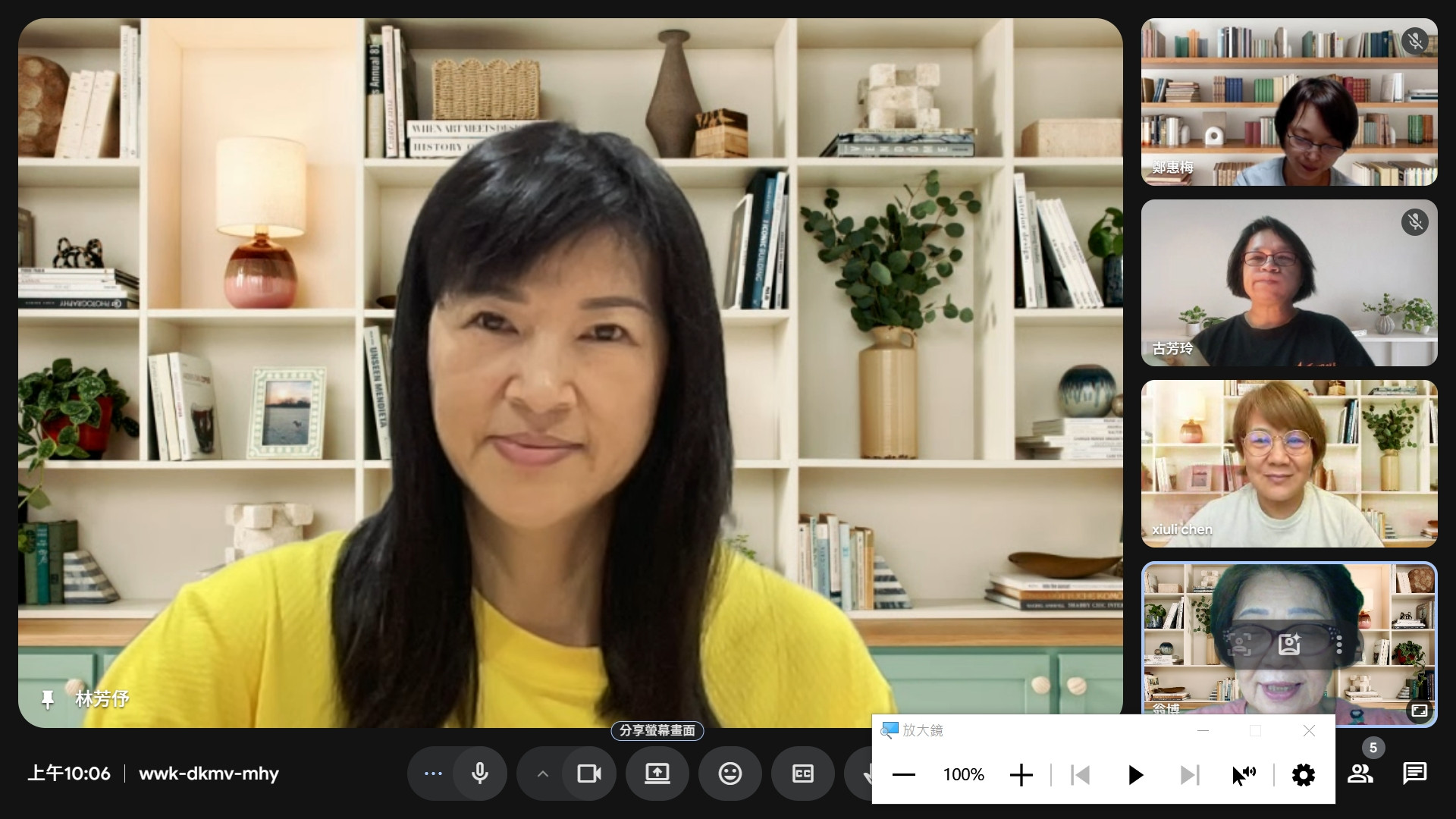This screenshot has width=1456, height=819.
Task: Expand video settings chevron beside camera
Action: tap(542, 773)
